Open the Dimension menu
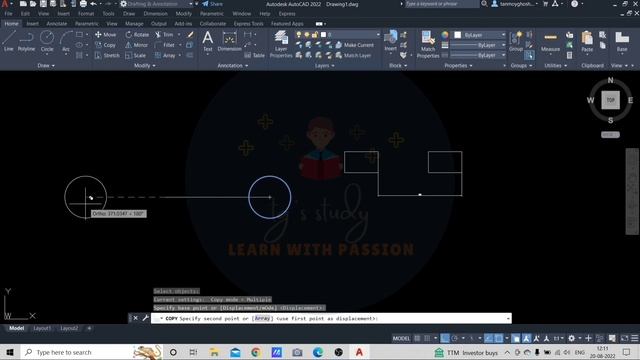640x360 pixels. [x=156, y=13]
